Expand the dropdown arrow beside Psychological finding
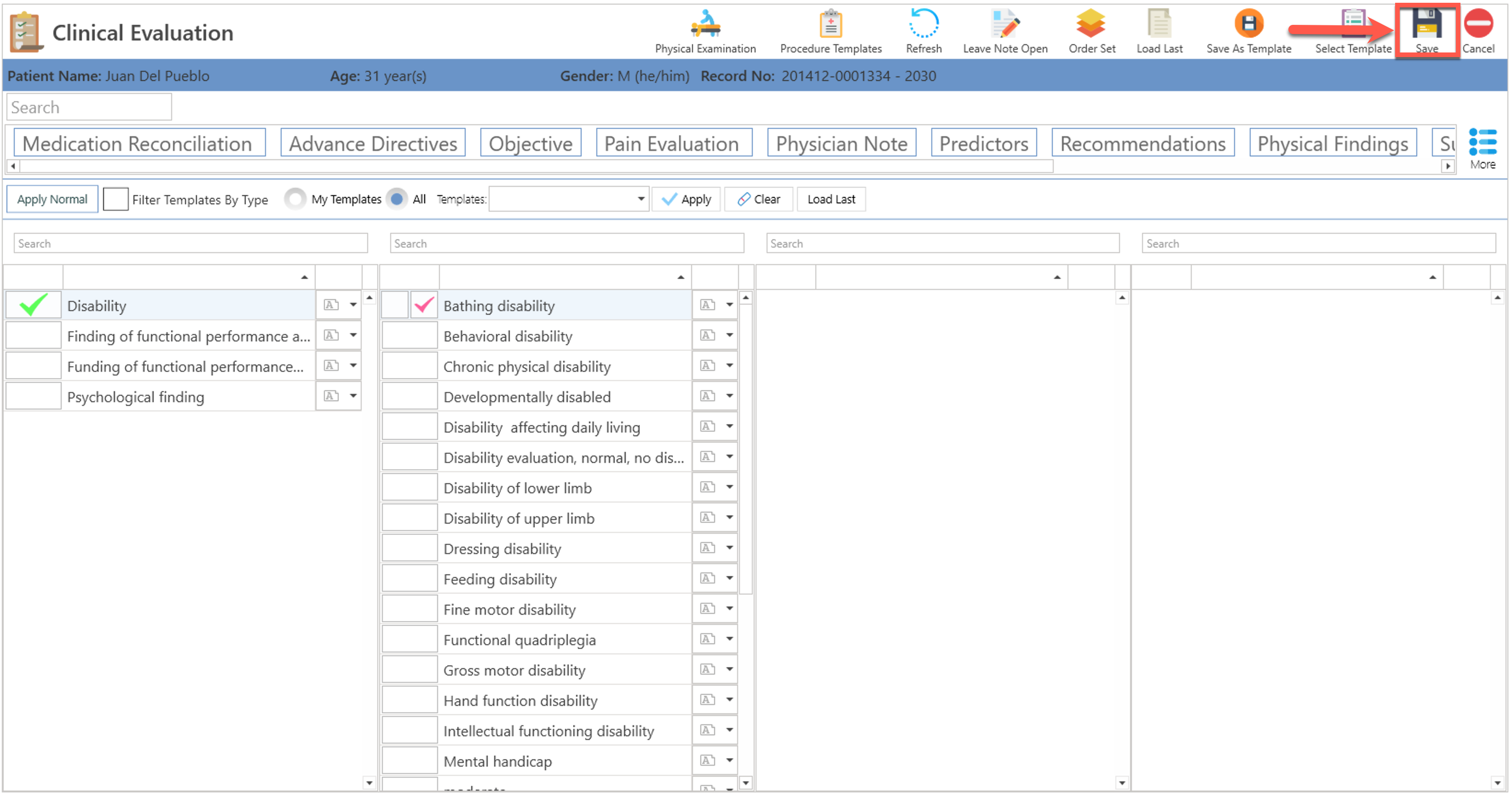Screen dimensions: 1512x797 pyautogui.click(x=353, y=397)
